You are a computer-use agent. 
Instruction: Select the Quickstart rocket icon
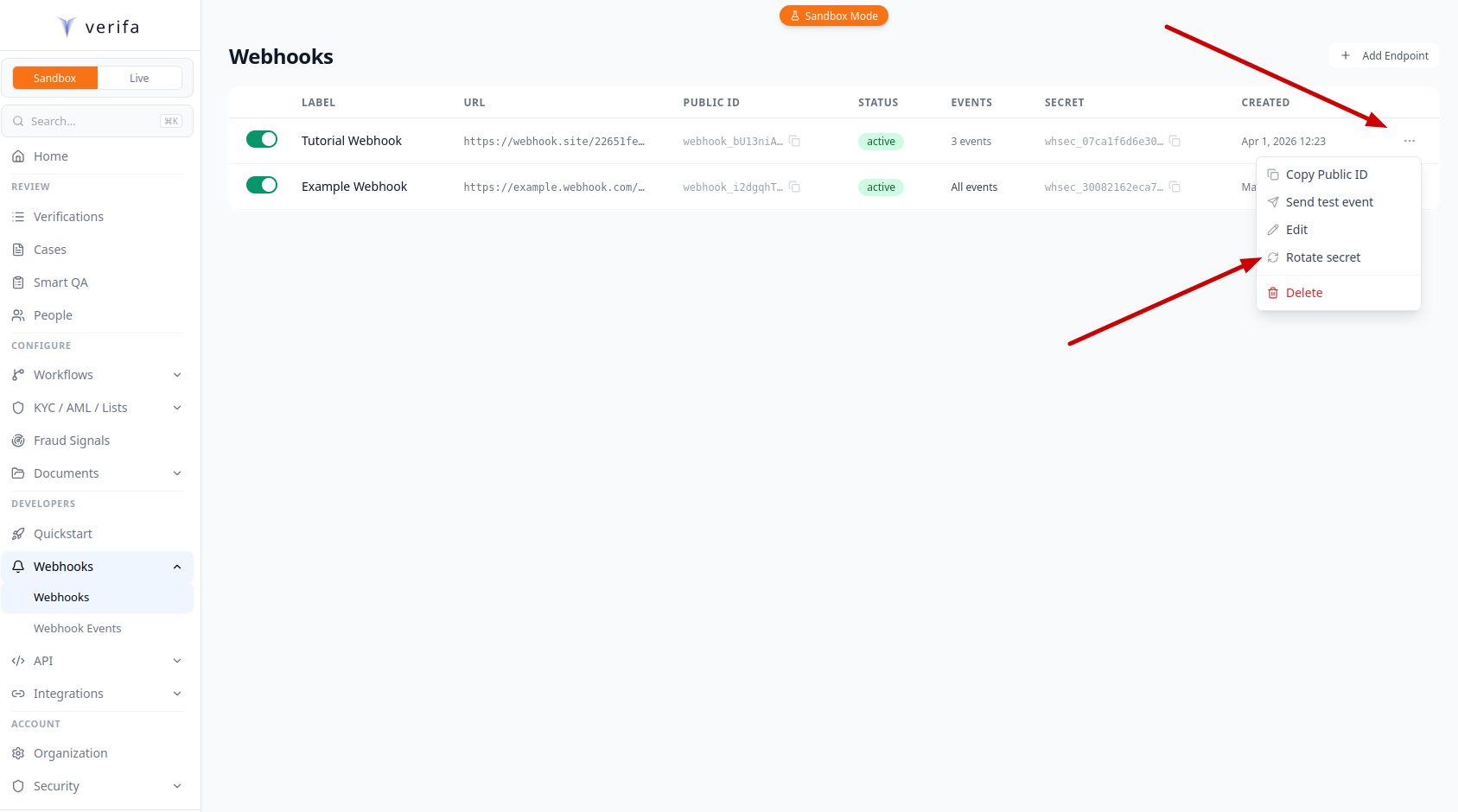pyautogui.click(x=18, y=533)
